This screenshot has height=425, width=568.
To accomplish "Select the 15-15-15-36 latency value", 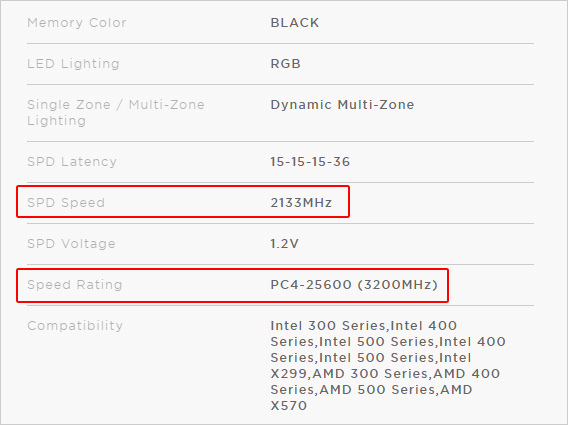I will point(310,162).
